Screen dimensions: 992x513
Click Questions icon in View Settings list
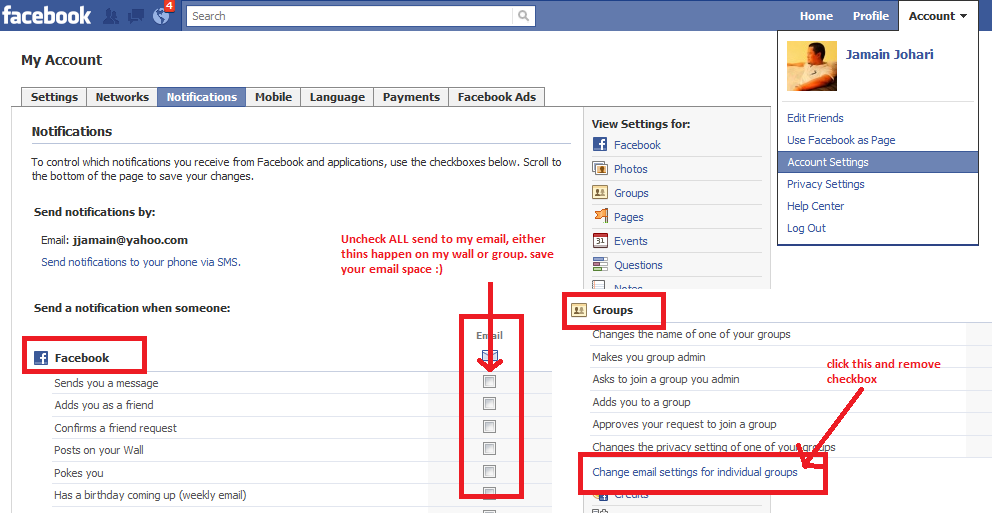point(600,264)
